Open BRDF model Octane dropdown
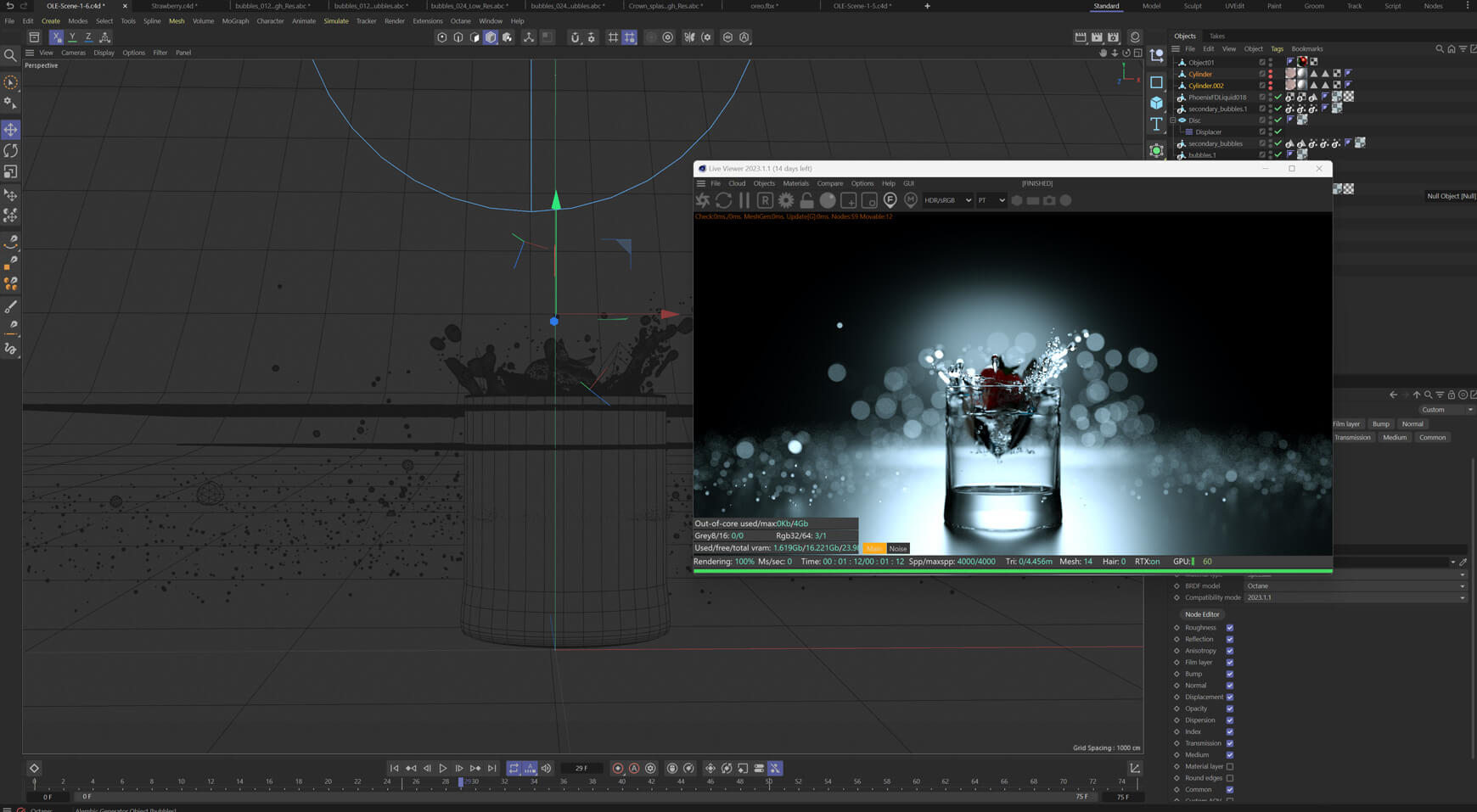Screen dimensions: 1477x812 (1355, 586)
